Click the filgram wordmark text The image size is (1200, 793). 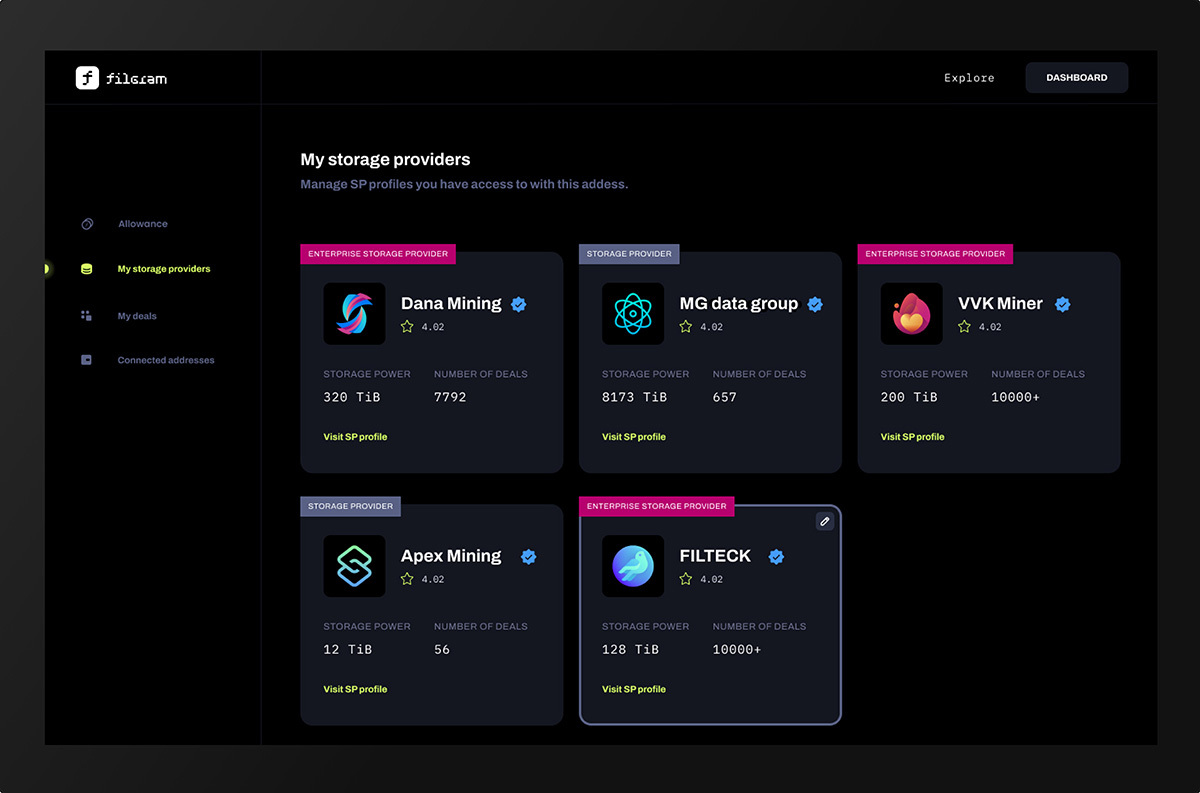pos(137,78)
